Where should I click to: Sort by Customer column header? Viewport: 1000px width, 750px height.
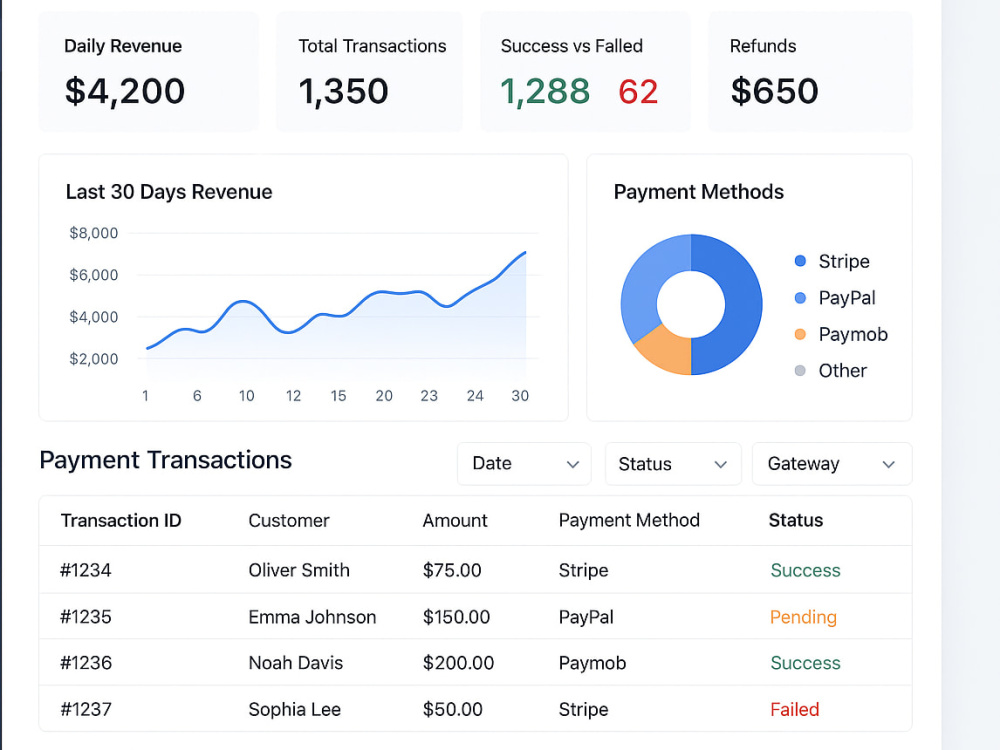[x=289, y=520]
